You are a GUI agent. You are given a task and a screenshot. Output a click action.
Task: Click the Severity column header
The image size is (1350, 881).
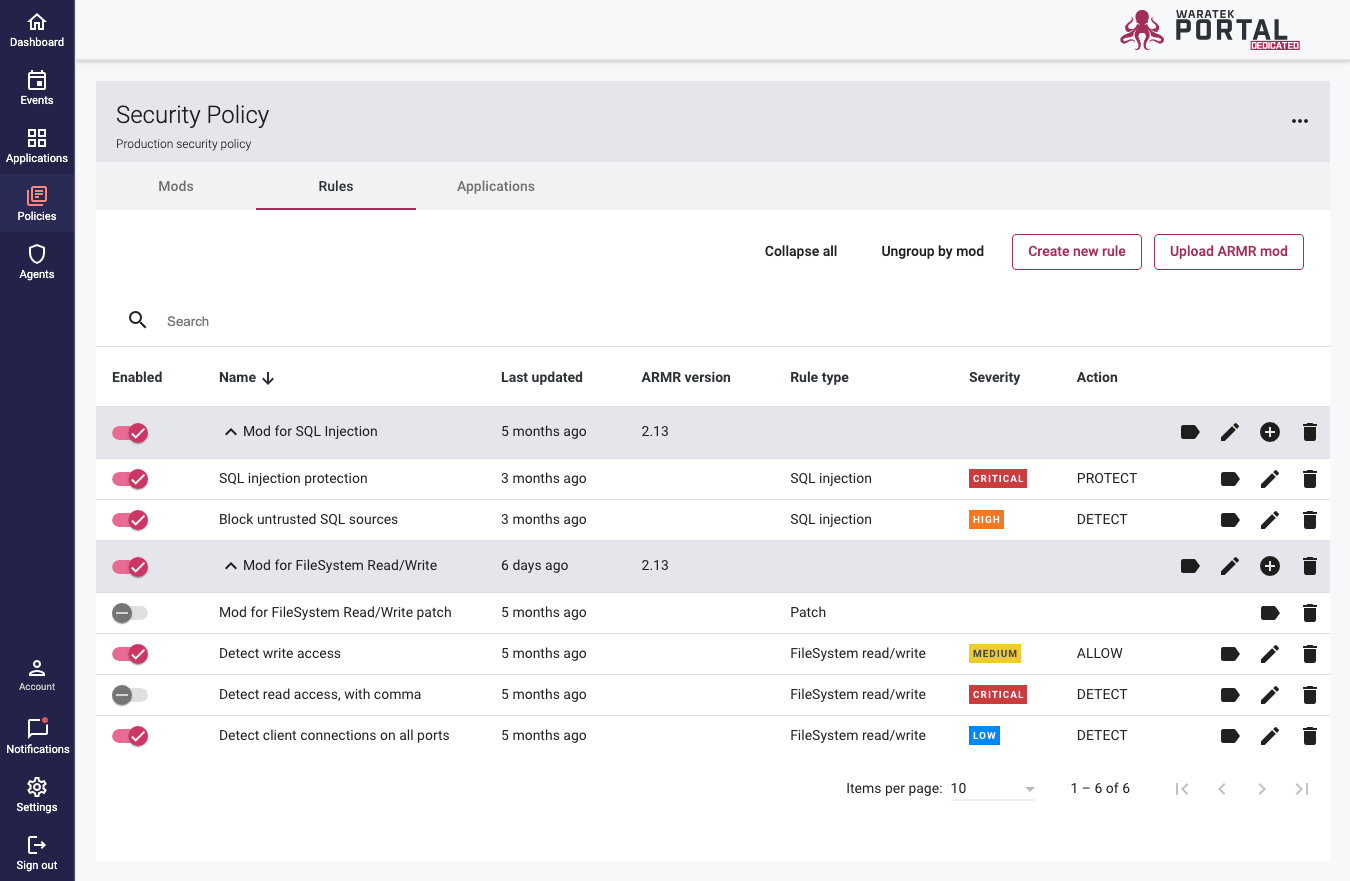[994, 377]
